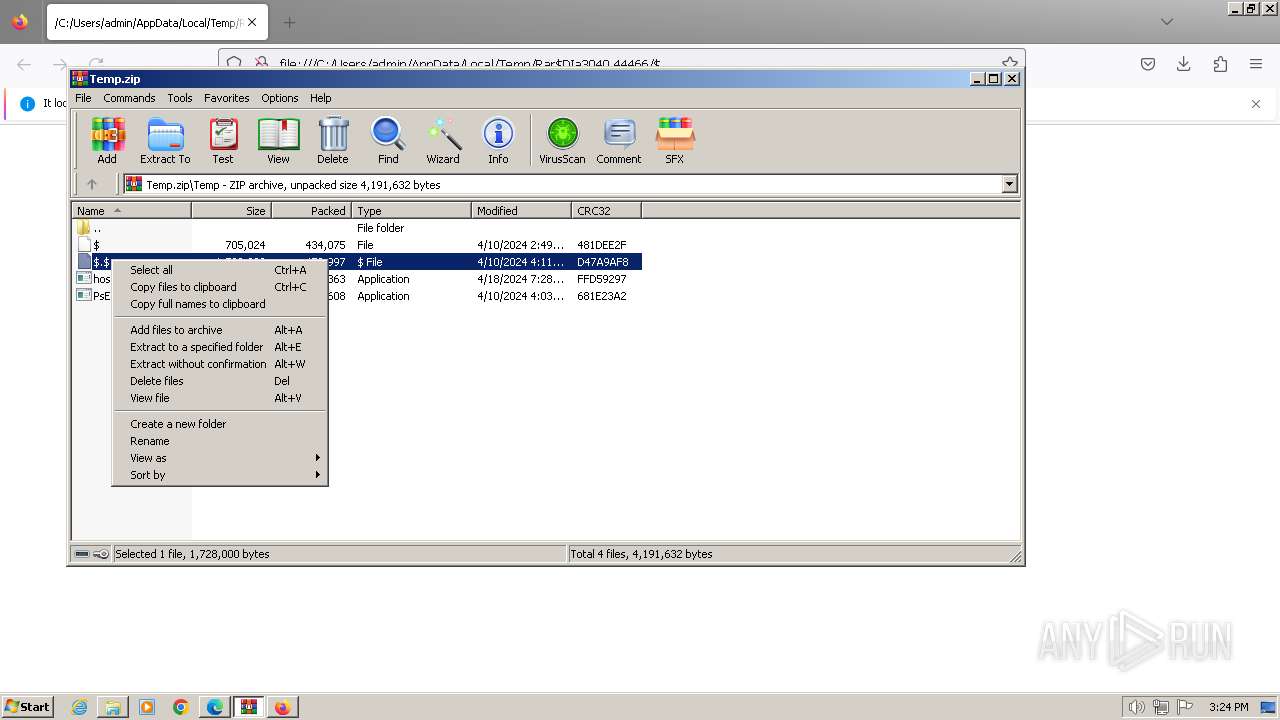Select the row with CRC32 FFD59297
This screenshot has height=720, width=1280.
358,279
